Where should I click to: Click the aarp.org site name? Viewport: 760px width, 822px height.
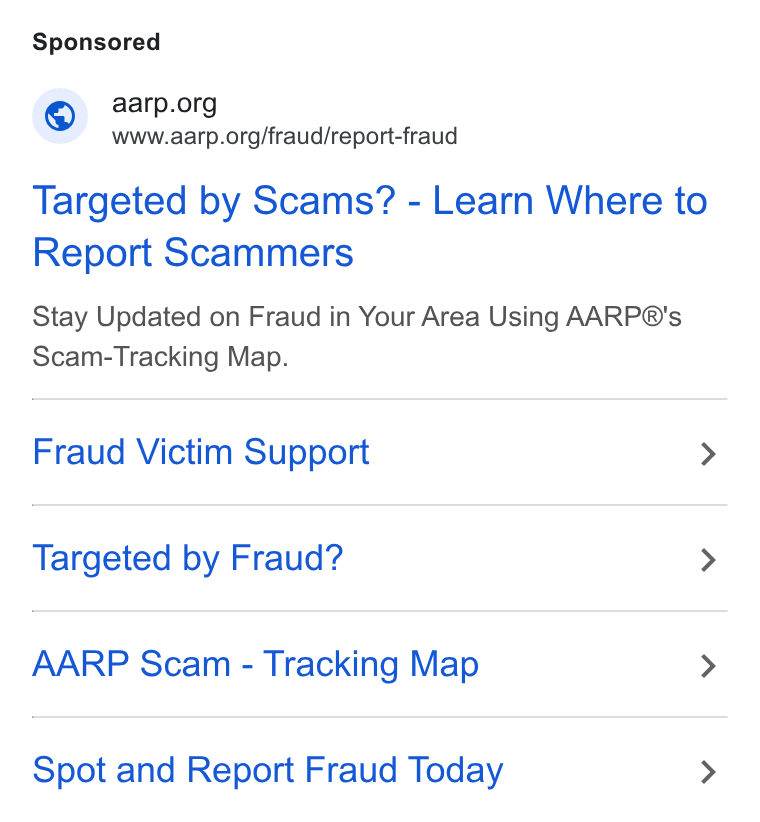[164, 103]
